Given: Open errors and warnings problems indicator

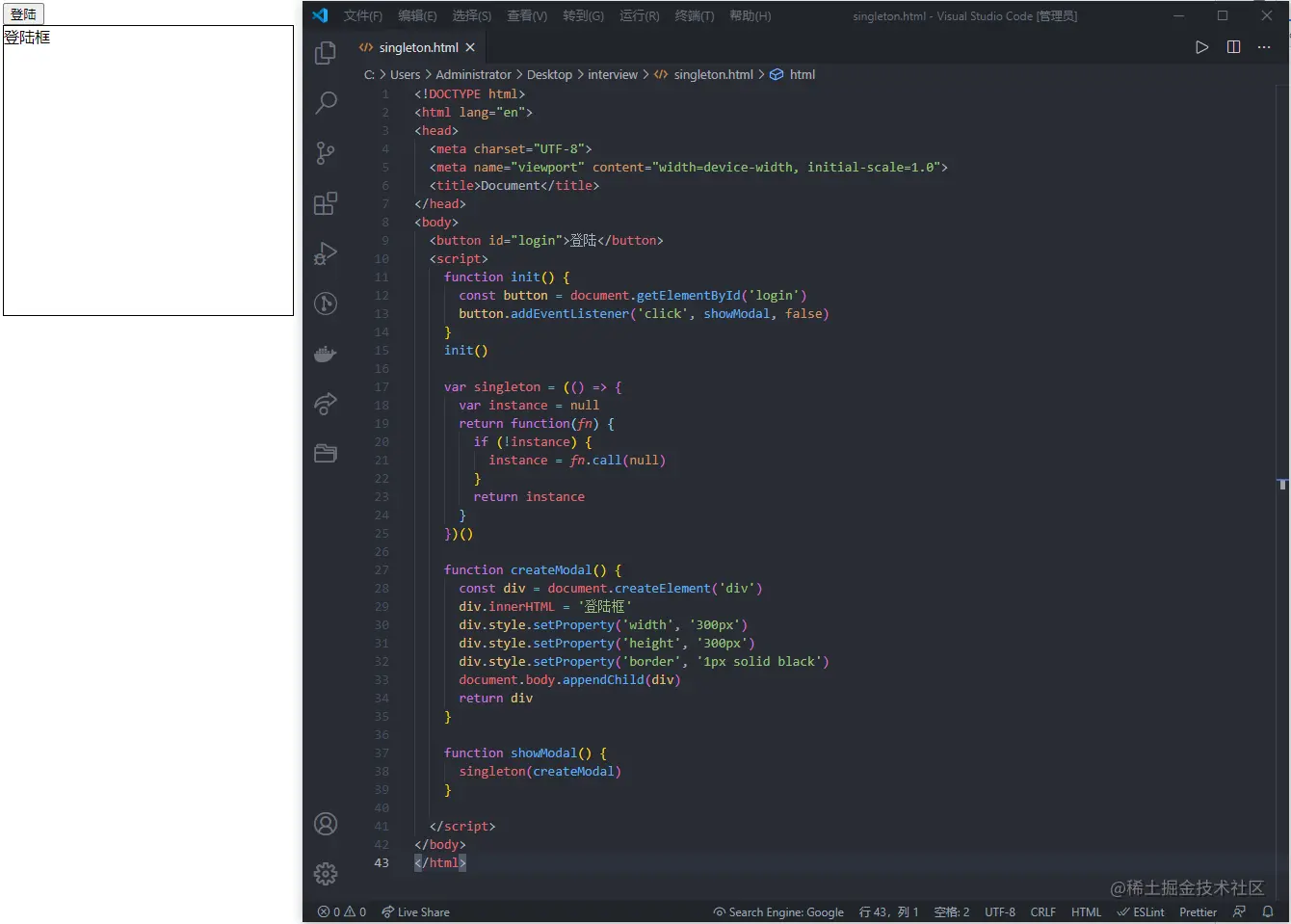Looking at the screenshot, I should pos(342,911).
